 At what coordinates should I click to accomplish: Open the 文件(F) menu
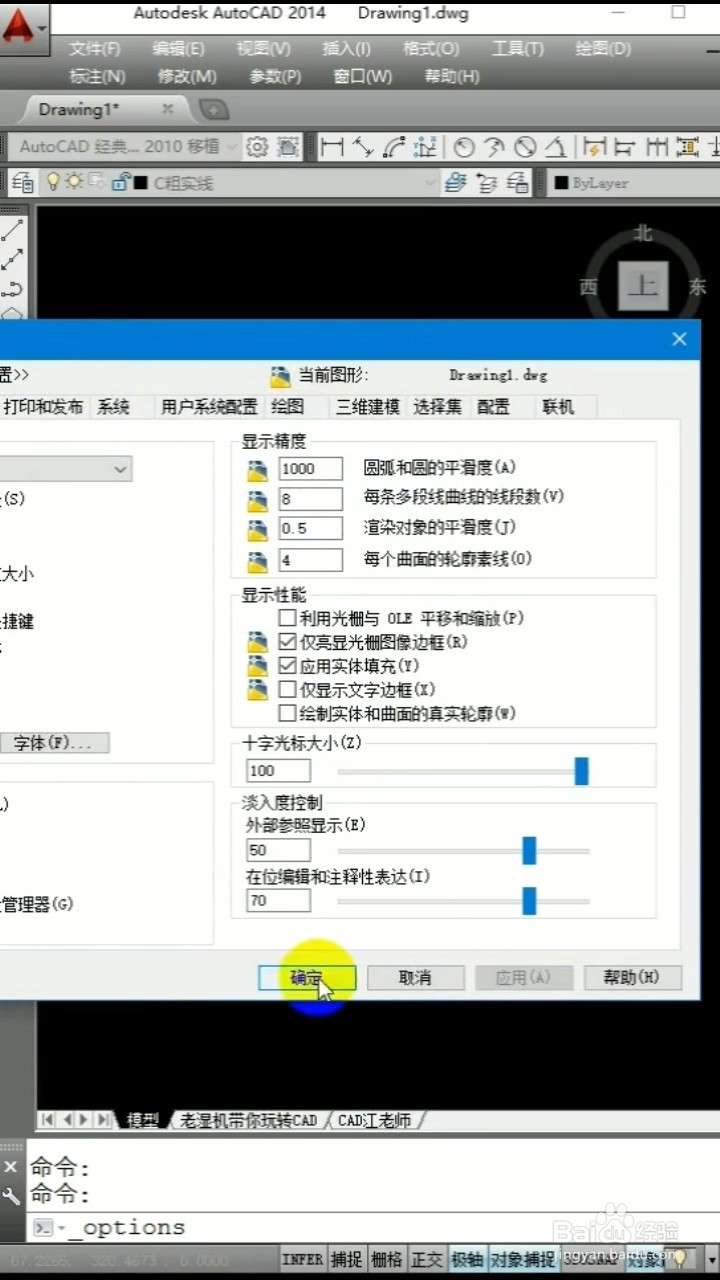(x=94, y=49)
